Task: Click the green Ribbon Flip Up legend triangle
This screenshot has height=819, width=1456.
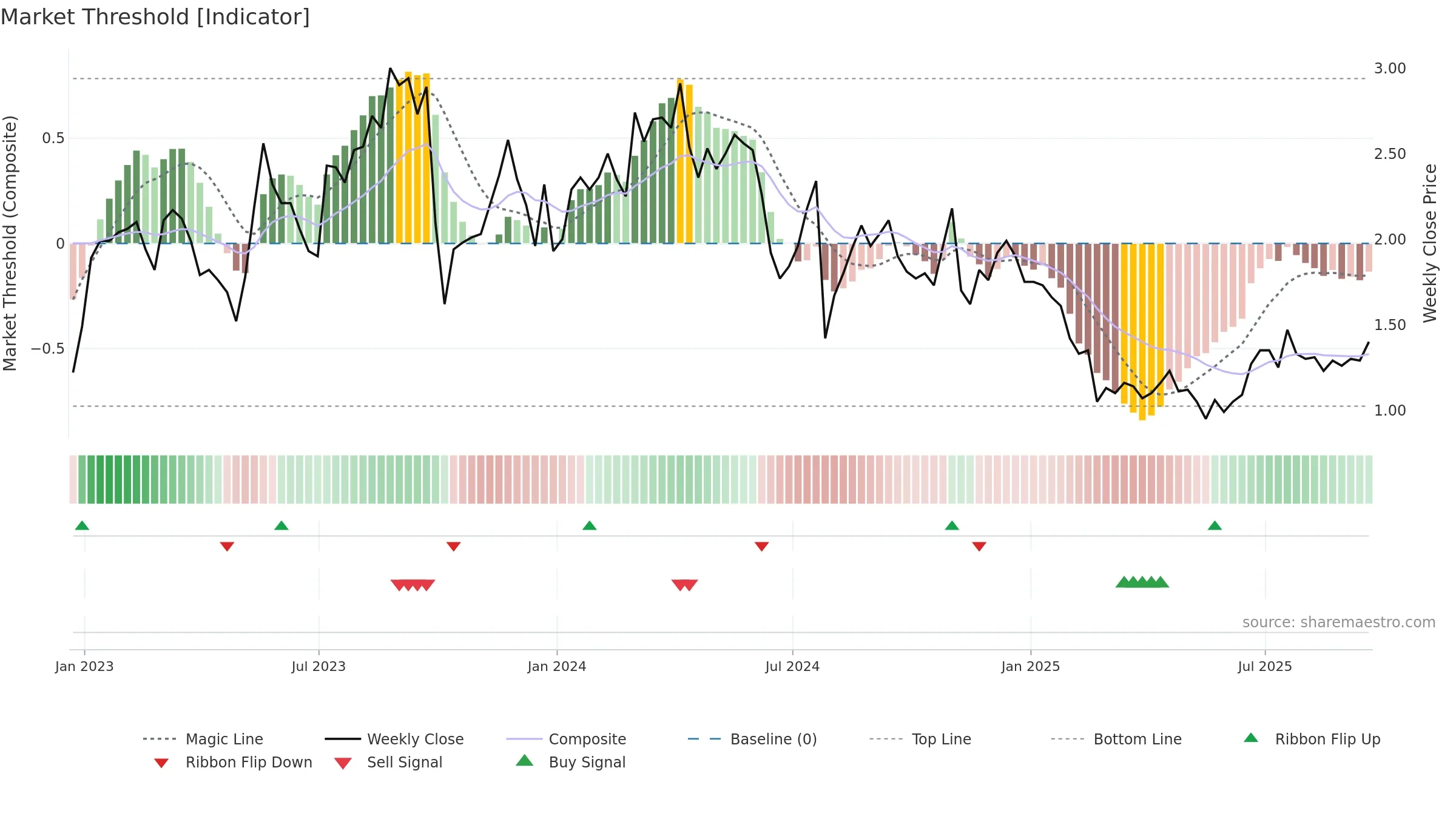Action: coord(1251,738)
